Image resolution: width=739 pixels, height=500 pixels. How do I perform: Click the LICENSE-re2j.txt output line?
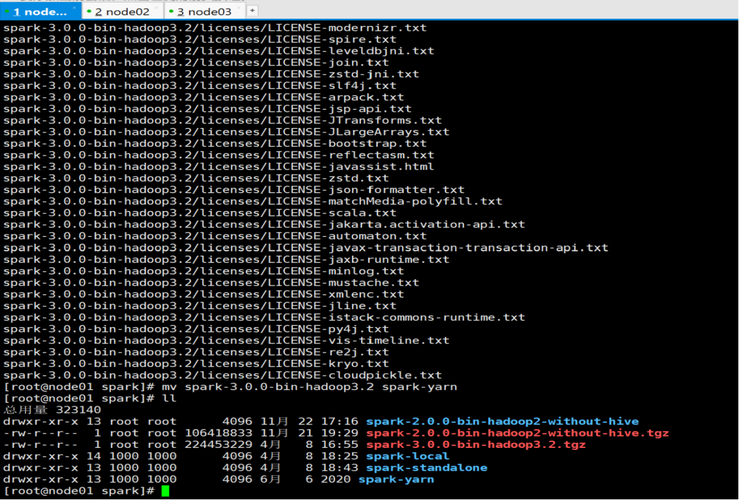[196, 352]
